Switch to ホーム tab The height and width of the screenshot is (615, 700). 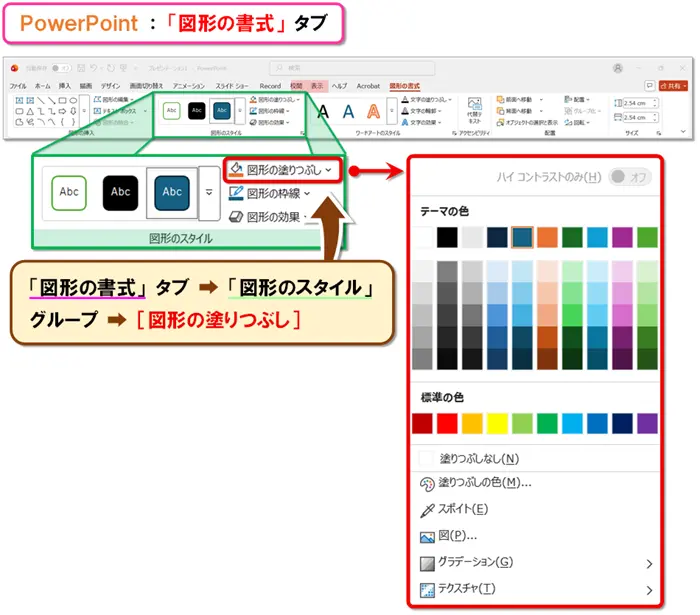coord(42,86)
